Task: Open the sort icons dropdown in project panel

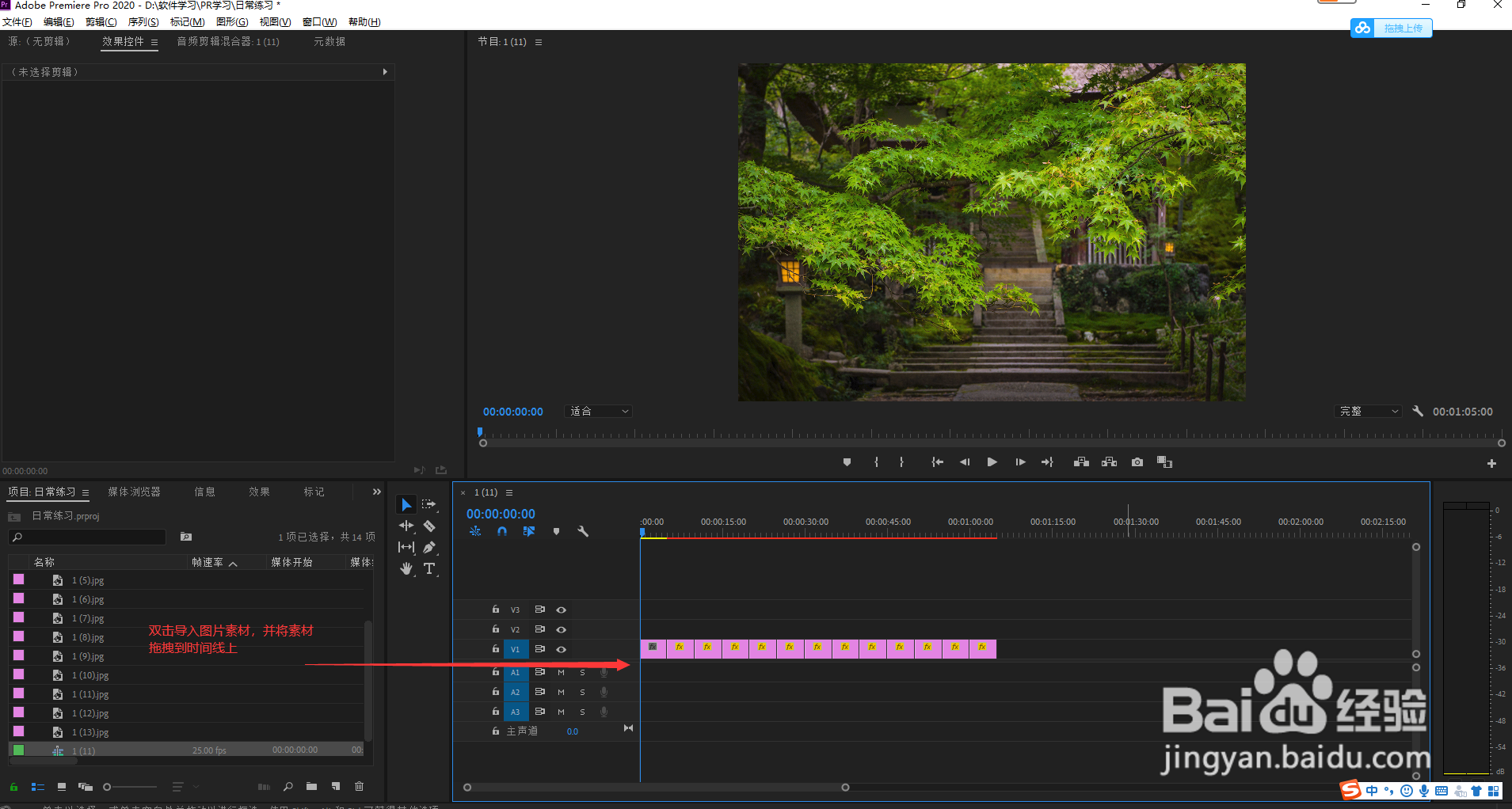Action: pyautogui.click(x=184, y=787)
